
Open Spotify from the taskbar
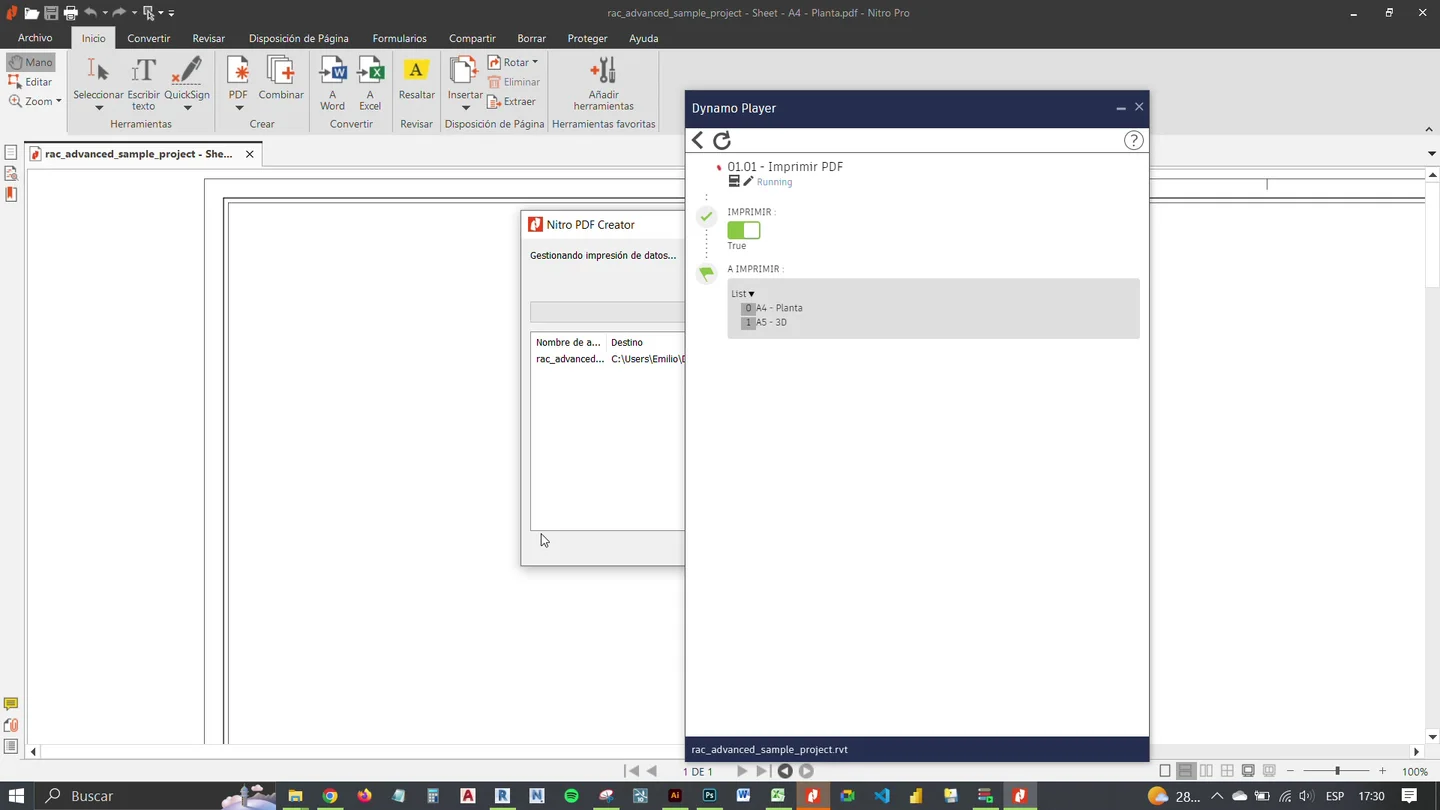(x=572, y=796)
